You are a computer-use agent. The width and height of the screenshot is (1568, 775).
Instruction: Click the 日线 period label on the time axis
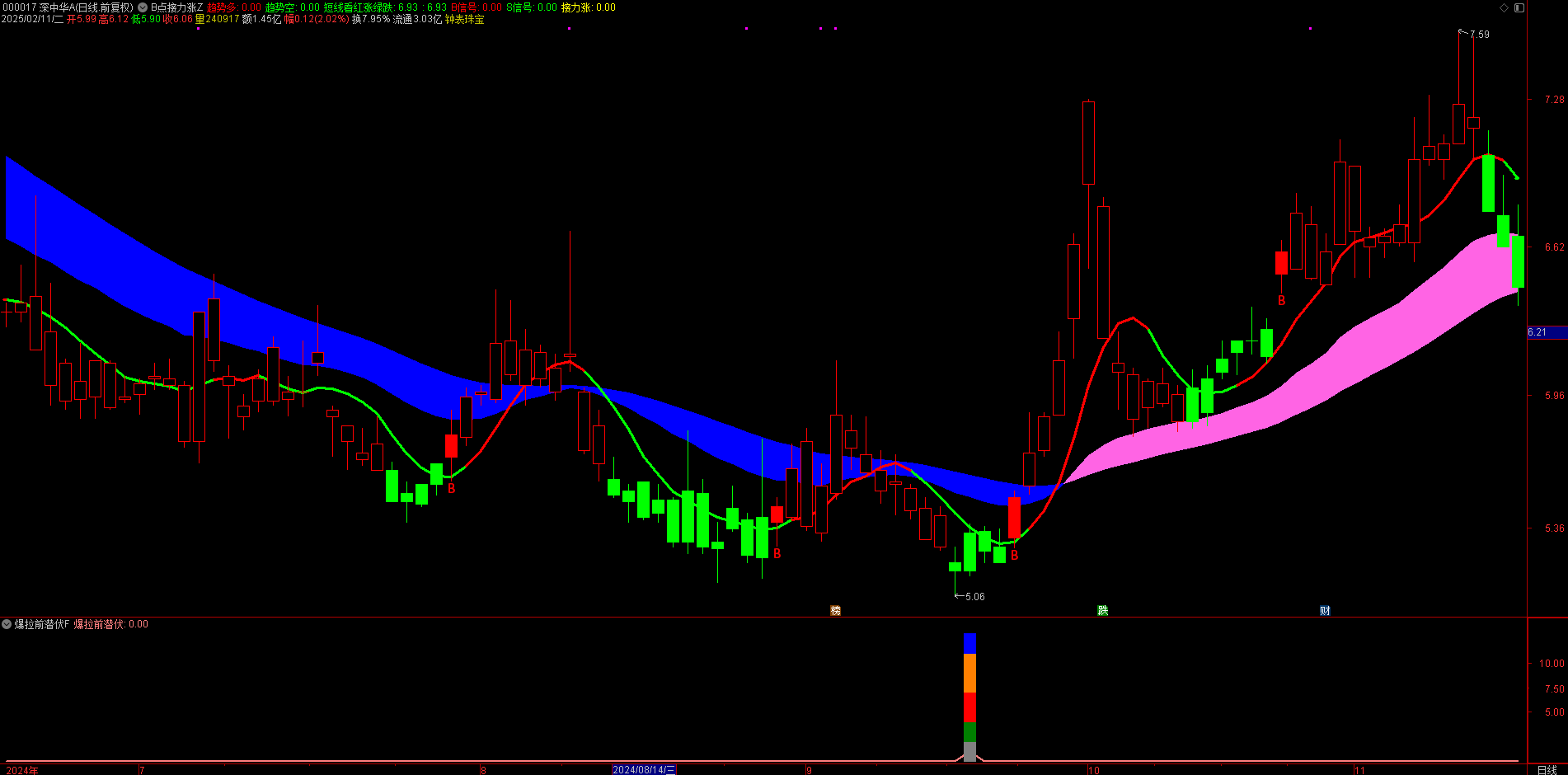(x=1547, y=770)
